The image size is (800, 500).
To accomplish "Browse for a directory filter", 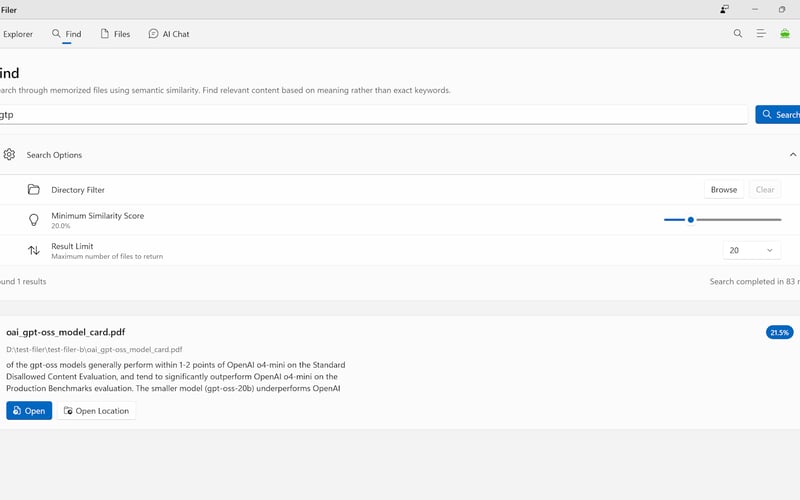I will pyautogui.click(x=723, y=190).
